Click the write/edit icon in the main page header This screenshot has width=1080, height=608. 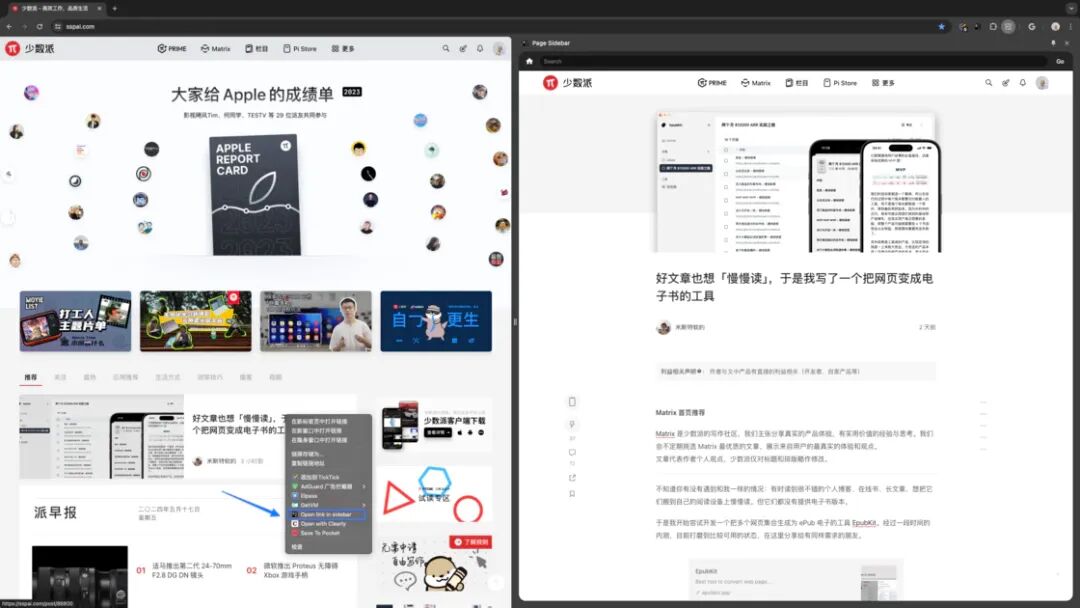click(x=463, y=49)
